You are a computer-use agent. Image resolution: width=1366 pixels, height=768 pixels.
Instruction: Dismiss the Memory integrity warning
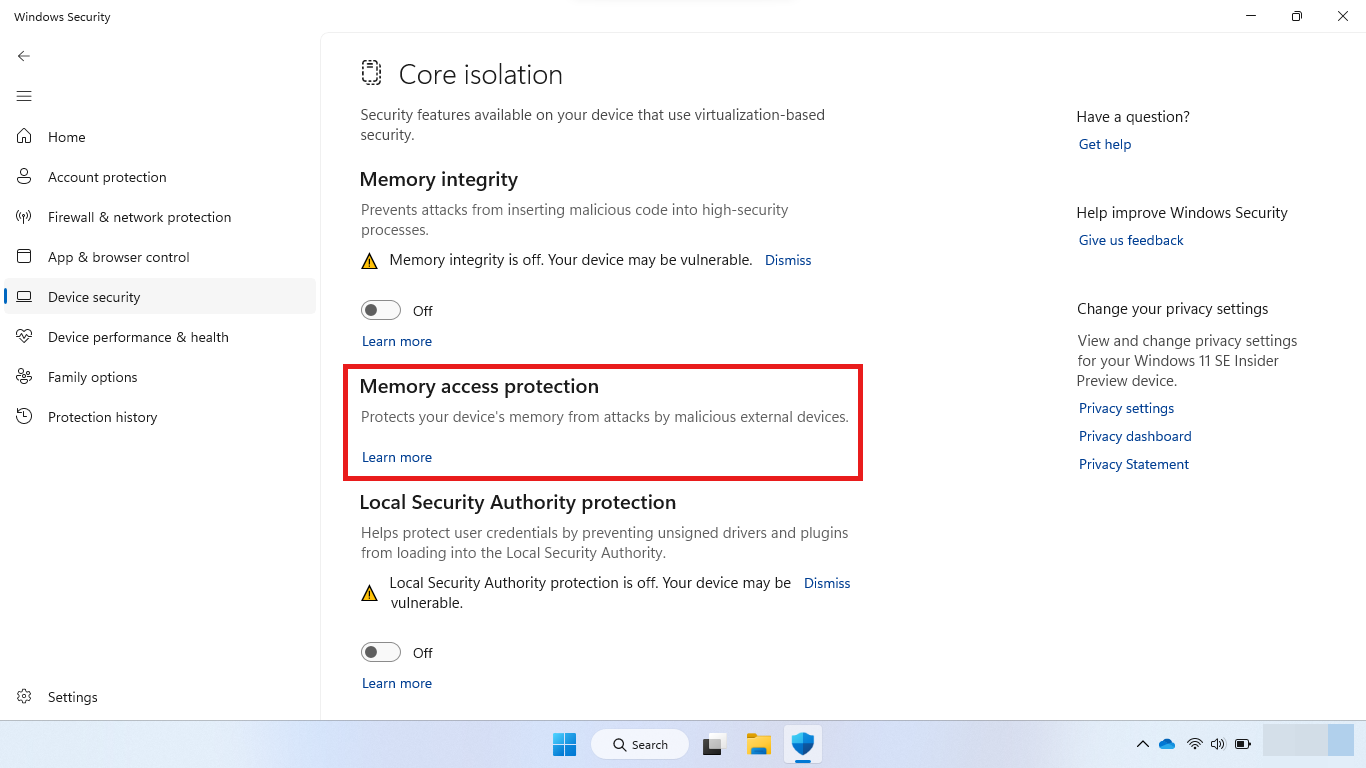click(x=788, y=260)
